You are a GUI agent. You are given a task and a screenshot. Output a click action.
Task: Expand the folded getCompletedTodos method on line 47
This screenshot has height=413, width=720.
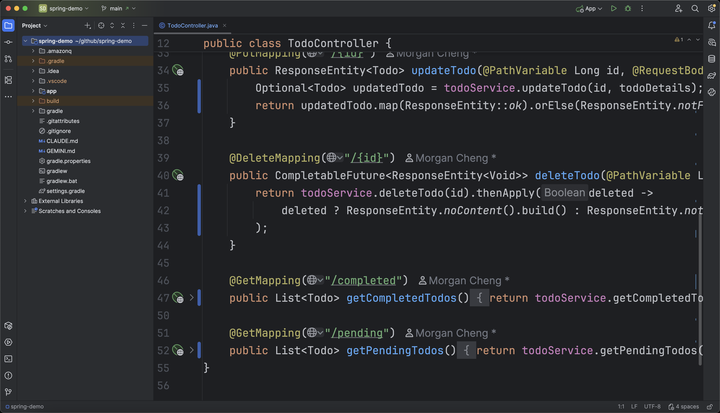(192, 298)
